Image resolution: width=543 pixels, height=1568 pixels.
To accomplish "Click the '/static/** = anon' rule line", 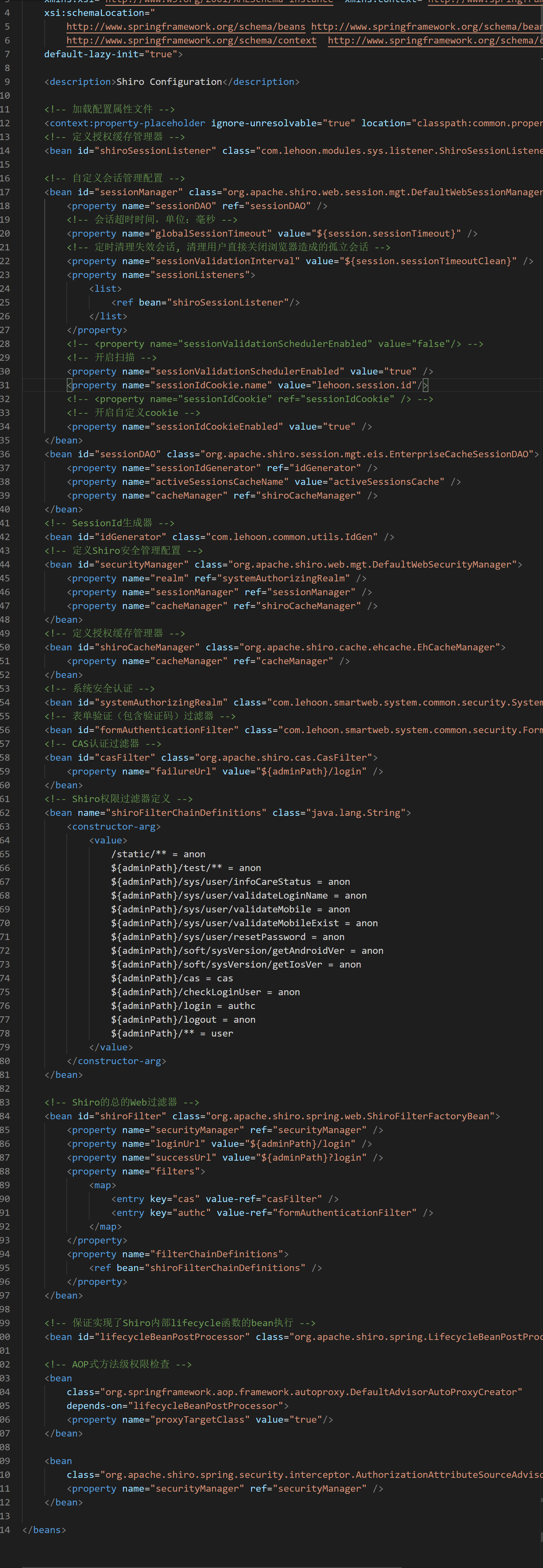I will [158, 854].
